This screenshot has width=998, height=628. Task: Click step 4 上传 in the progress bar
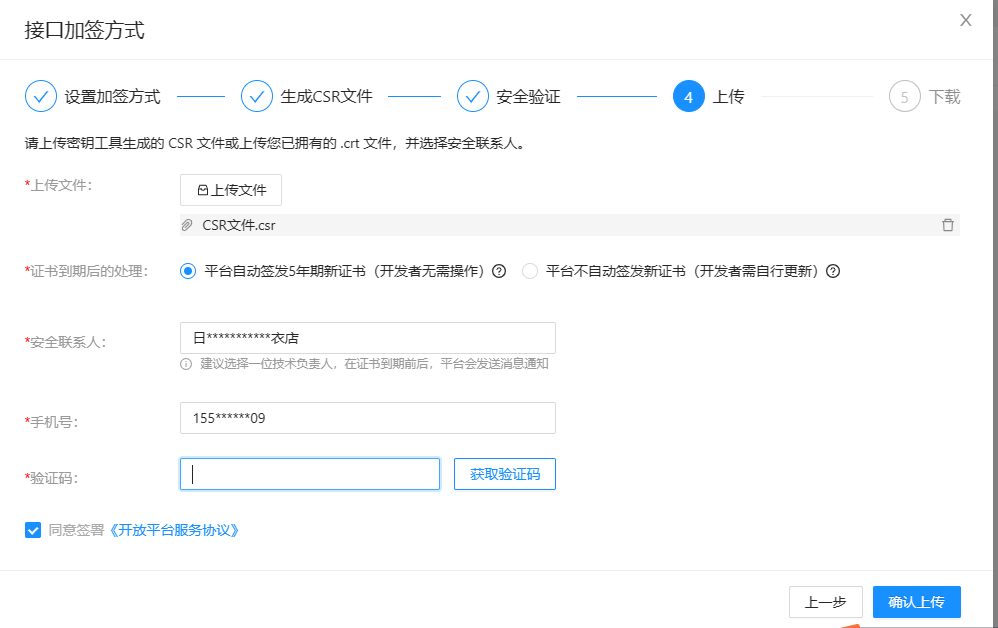click(x=690, y=96)
